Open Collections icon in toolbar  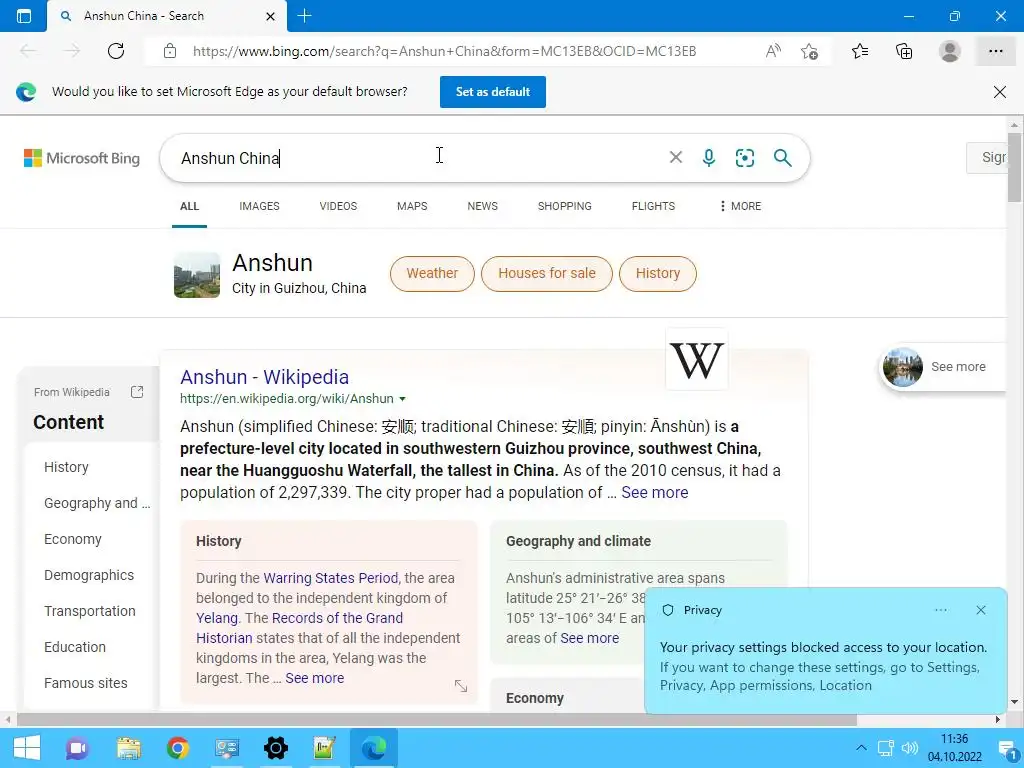point(904,51)
